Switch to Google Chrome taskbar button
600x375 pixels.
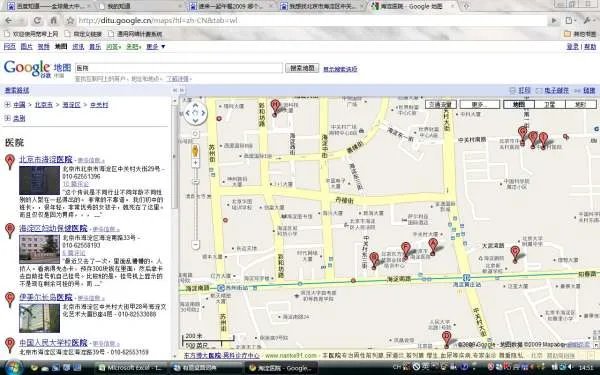tap(281, 368)
